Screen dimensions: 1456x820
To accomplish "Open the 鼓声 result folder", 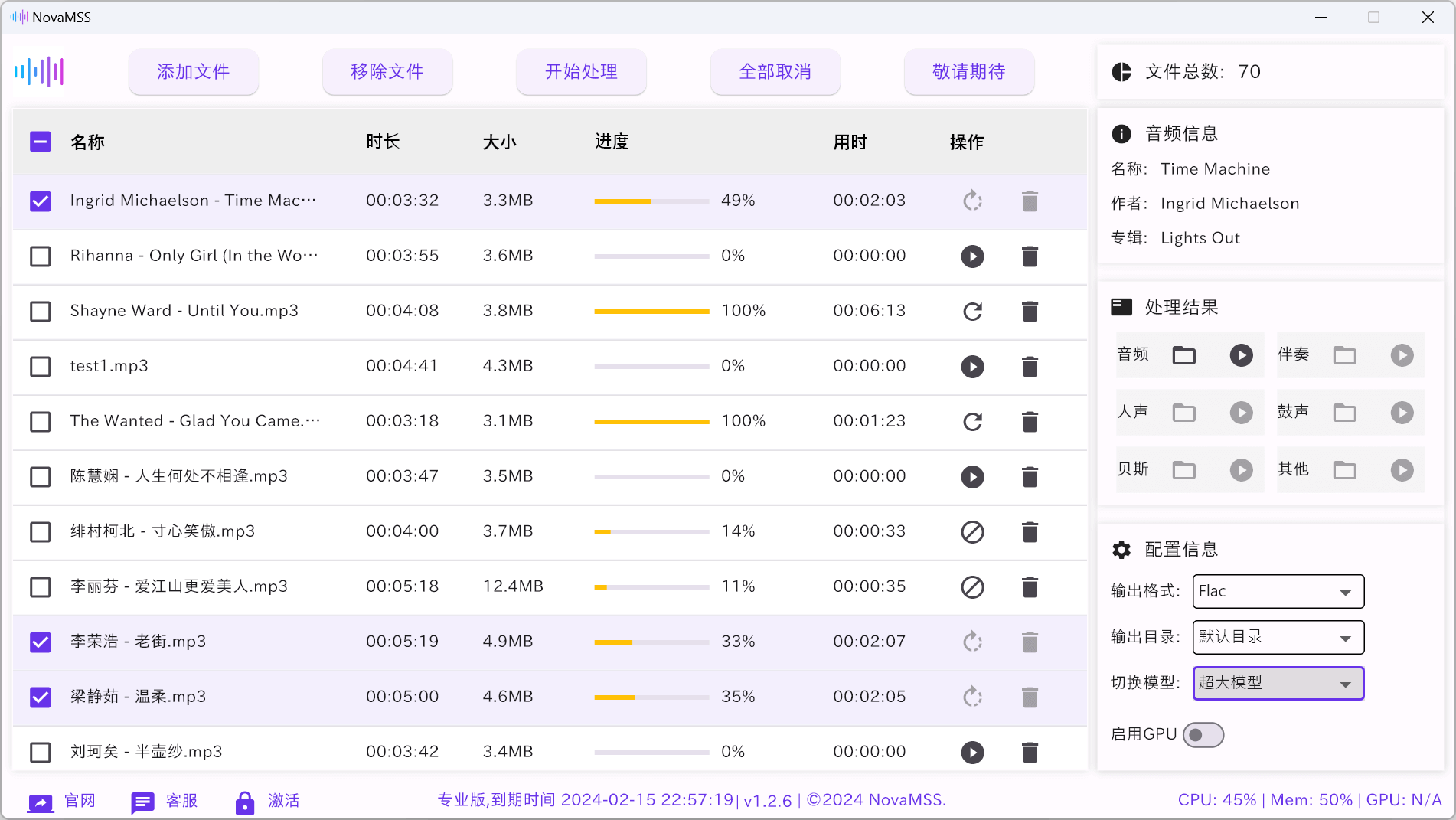I will (x=1345, y=412).
